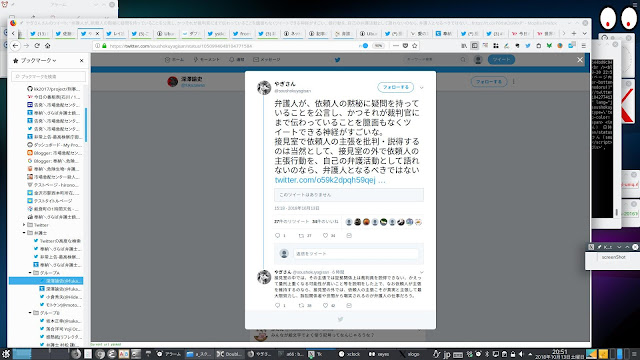The width and height of the screenshot is (640, 360).
Task: Collapse the Twitter bookmark folder
Action: point(24,225)
